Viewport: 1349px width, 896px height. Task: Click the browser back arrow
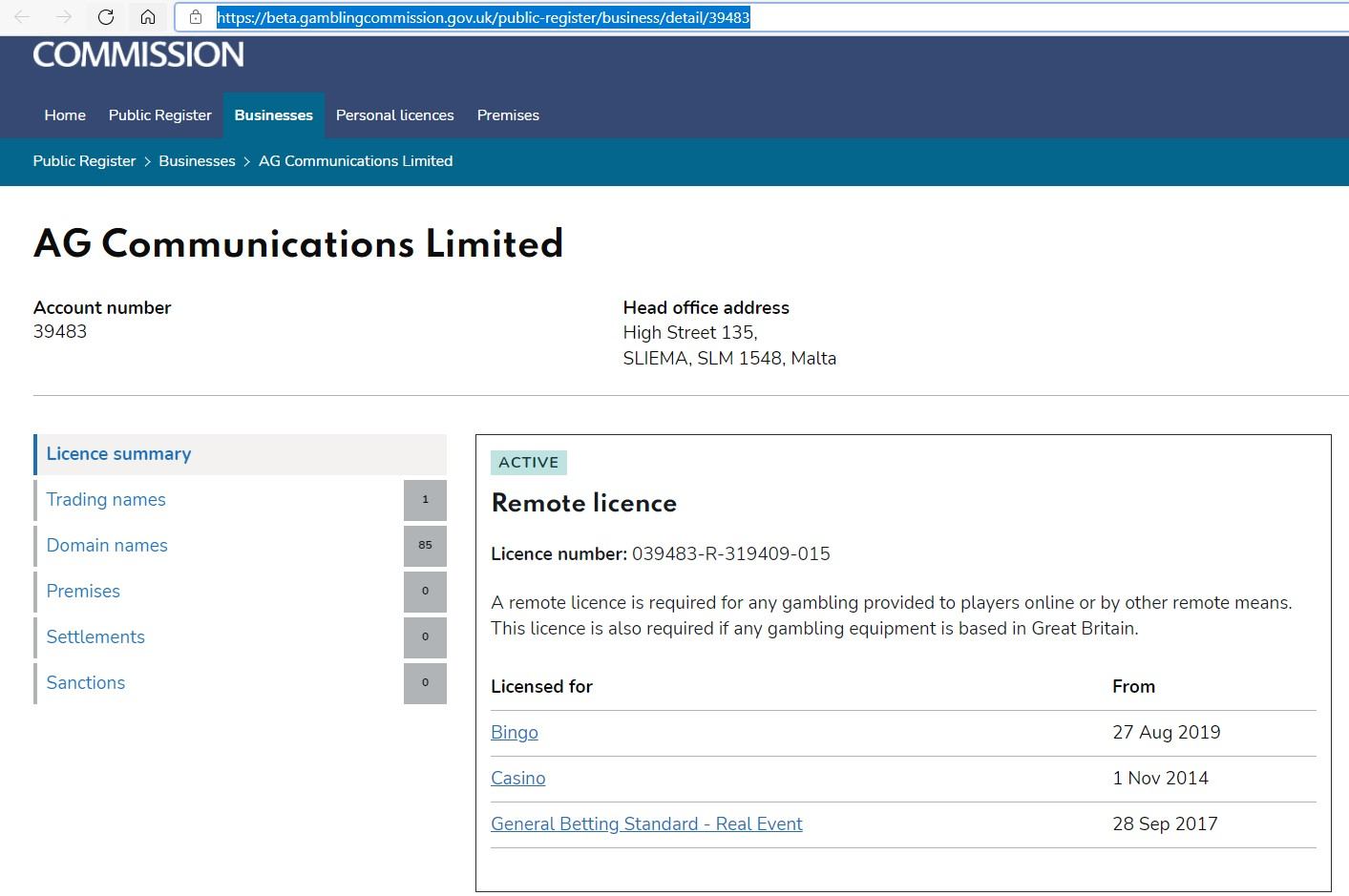tap(22, 17)
